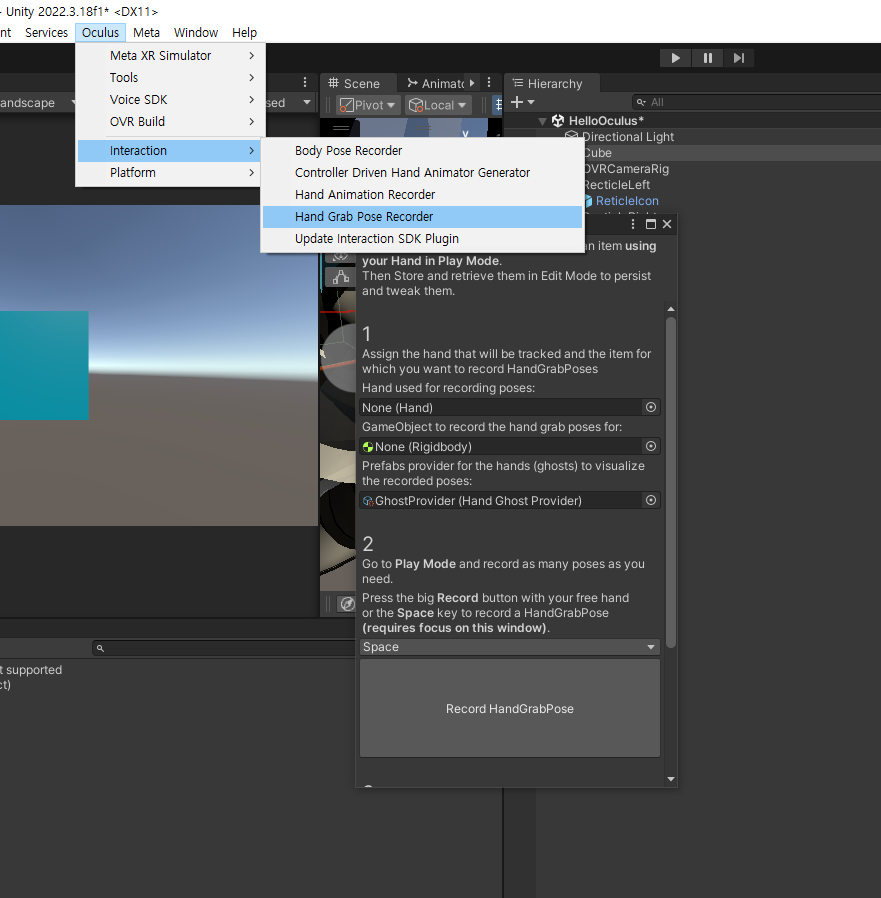
Task: Click the grid snapping icon in Scene toolbar
Action: (498, 105)
